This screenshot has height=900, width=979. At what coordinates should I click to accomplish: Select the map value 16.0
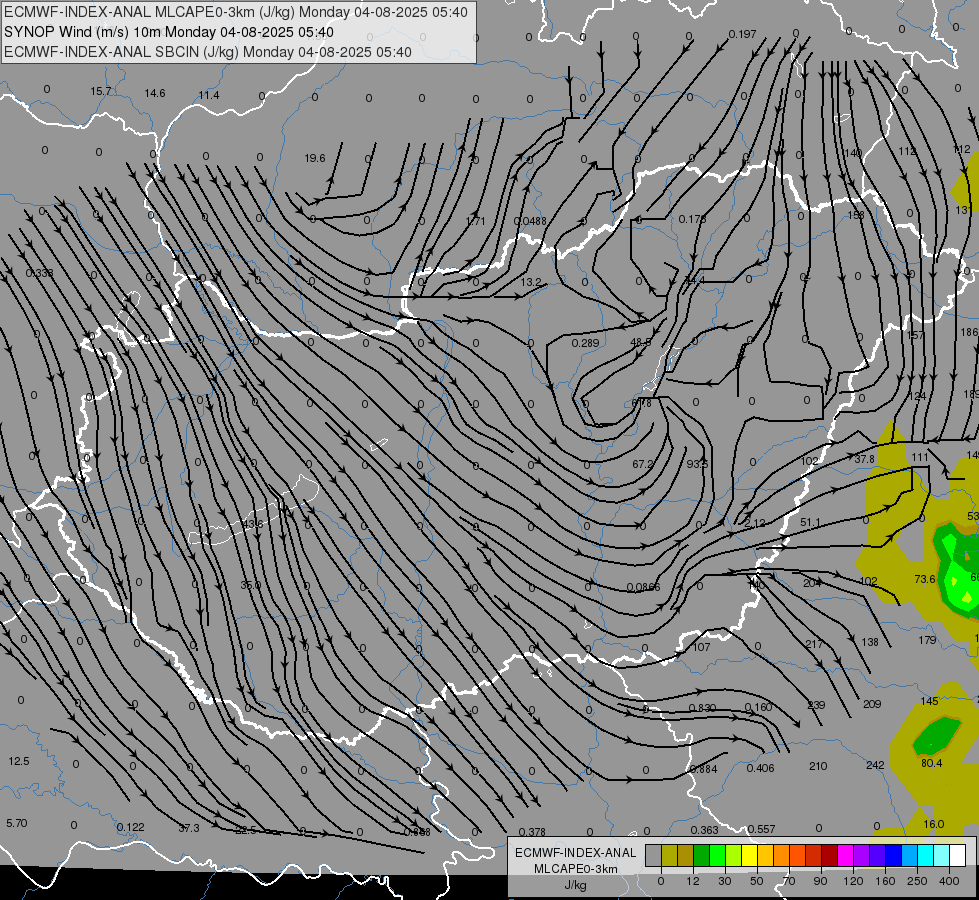[933, 824]
